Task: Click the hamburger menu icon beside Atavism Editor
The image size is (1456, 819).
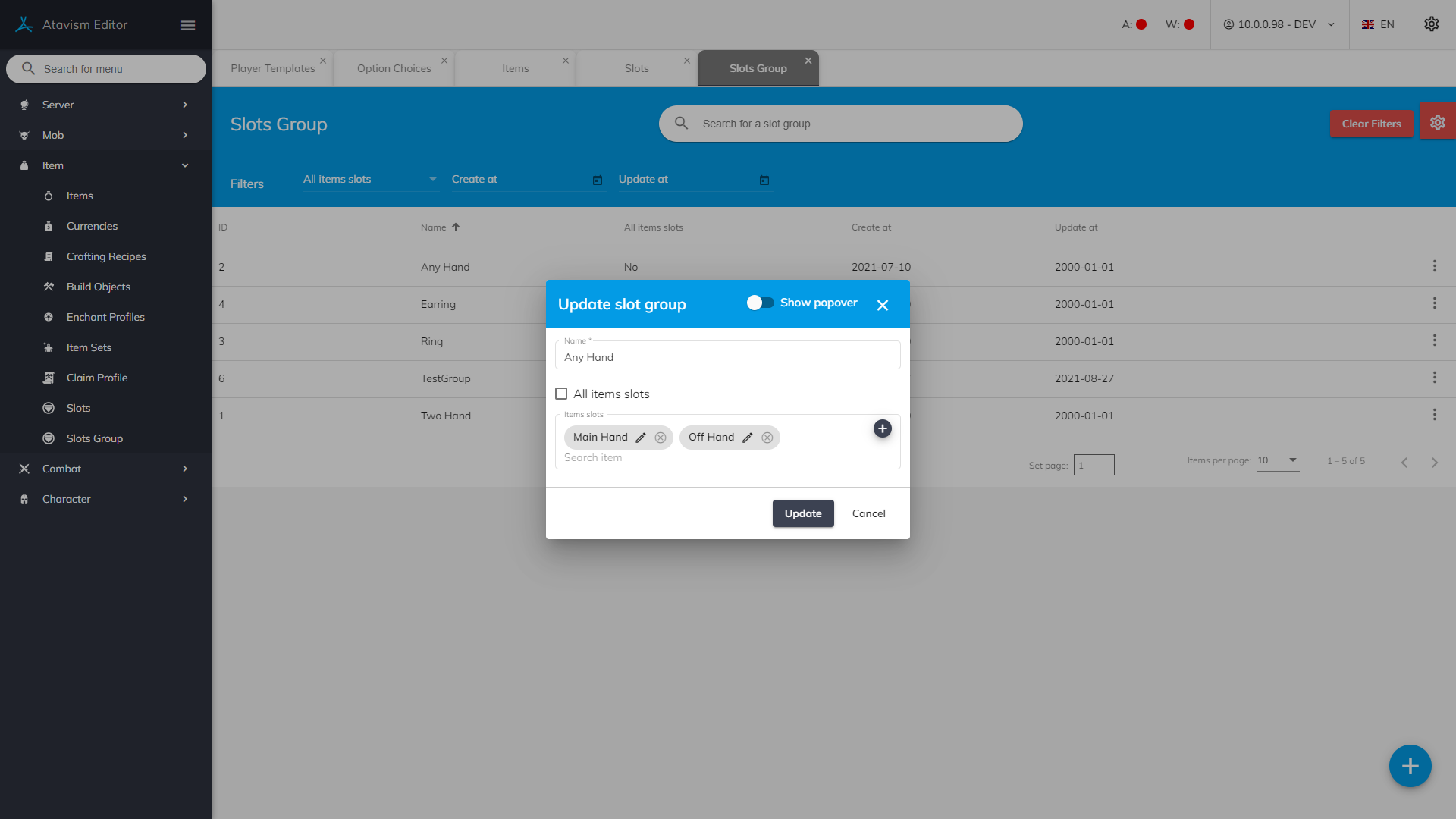Action: [188, 25]
